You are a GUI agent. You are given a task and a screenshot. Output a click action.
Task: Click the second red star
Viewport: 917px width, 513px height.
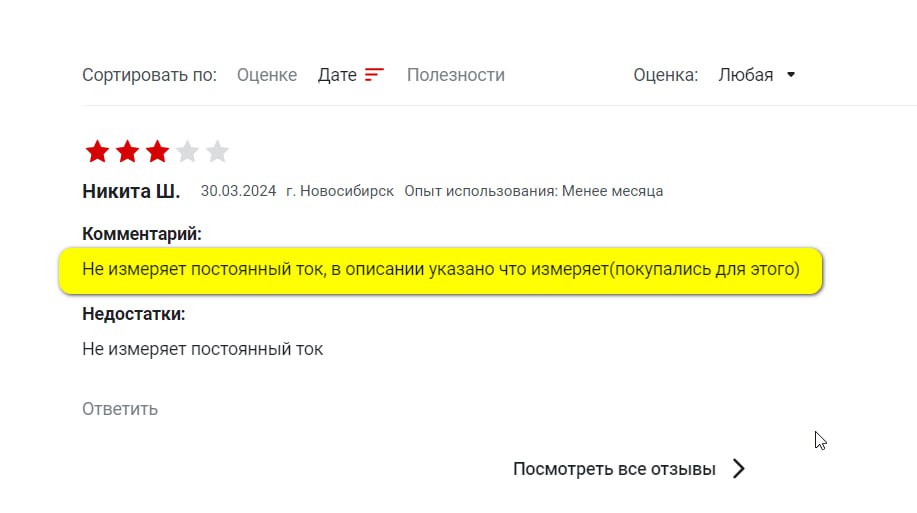127,152
